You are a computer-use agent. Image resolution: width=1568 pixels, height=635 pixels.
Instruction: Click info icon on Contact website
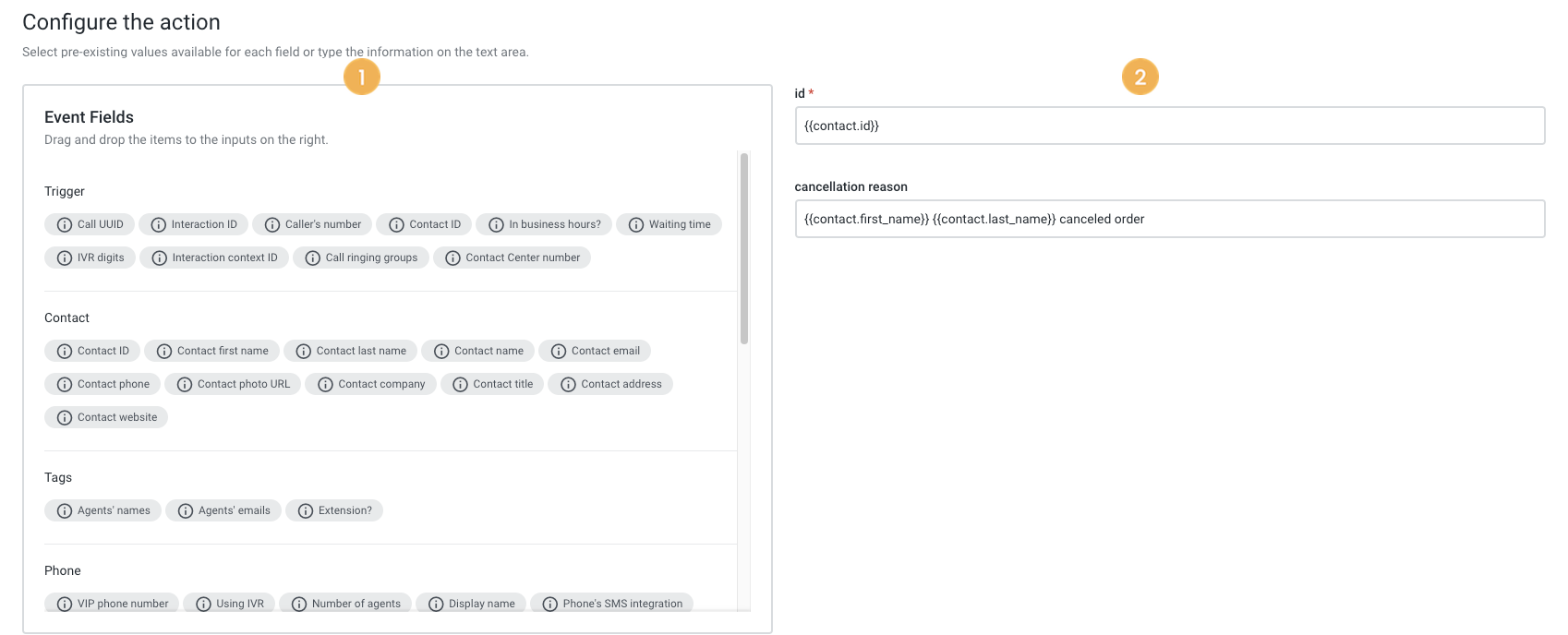click(65, 417)
